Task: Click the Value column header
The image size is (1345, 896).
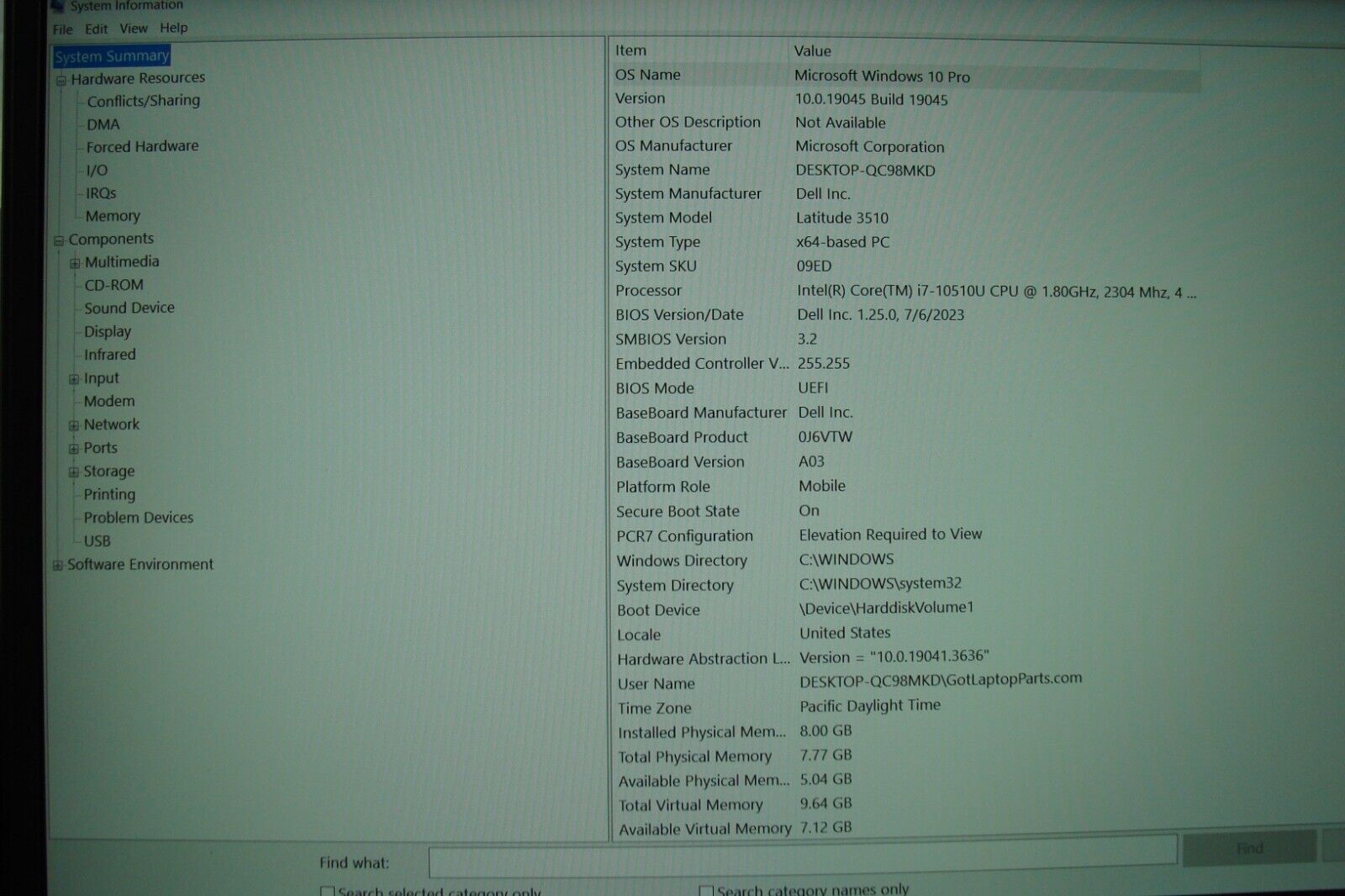Action: point(994,51)
